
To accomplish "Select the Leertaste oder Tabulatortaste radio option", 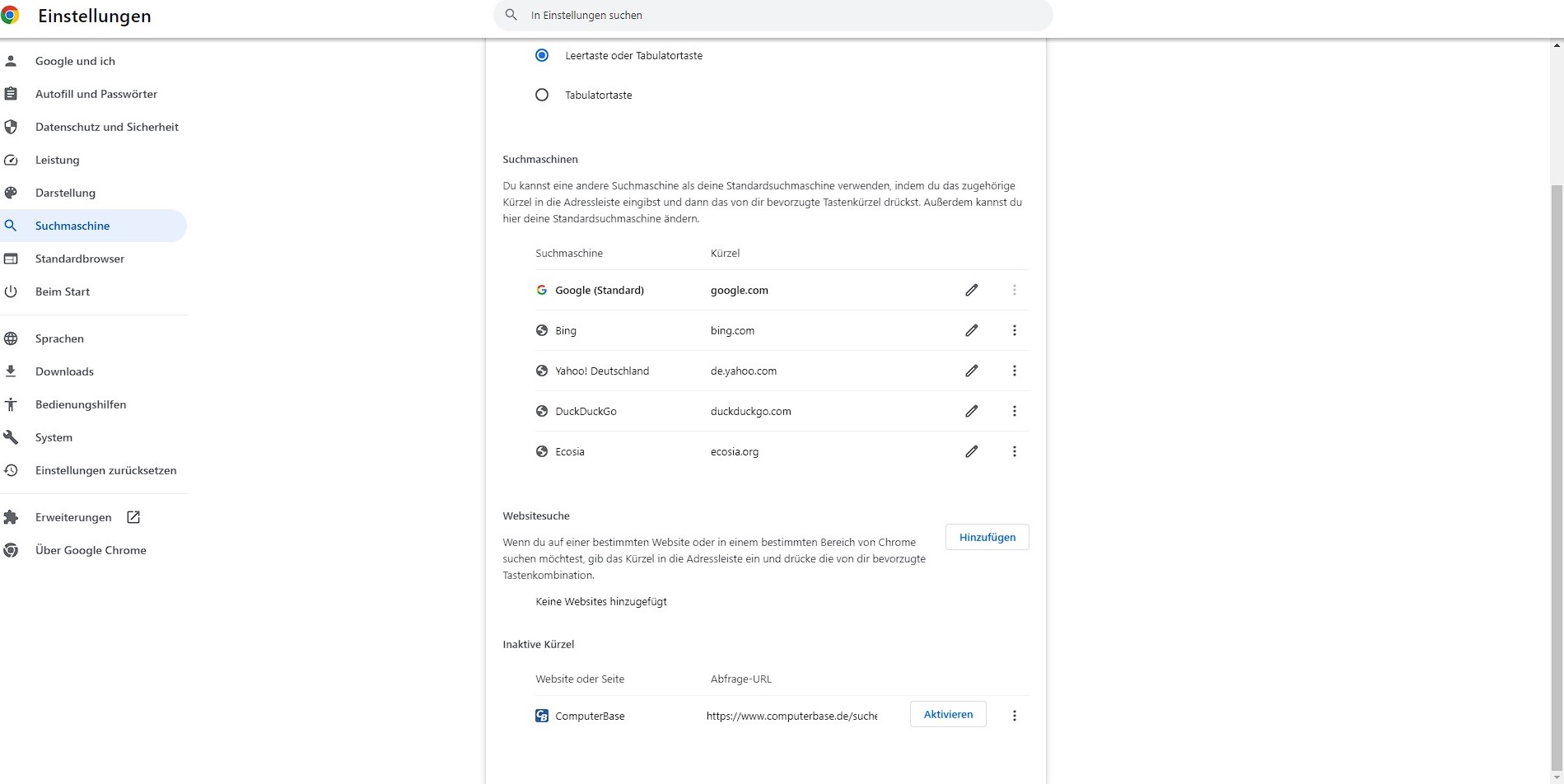I will click(x=542, y=55).
